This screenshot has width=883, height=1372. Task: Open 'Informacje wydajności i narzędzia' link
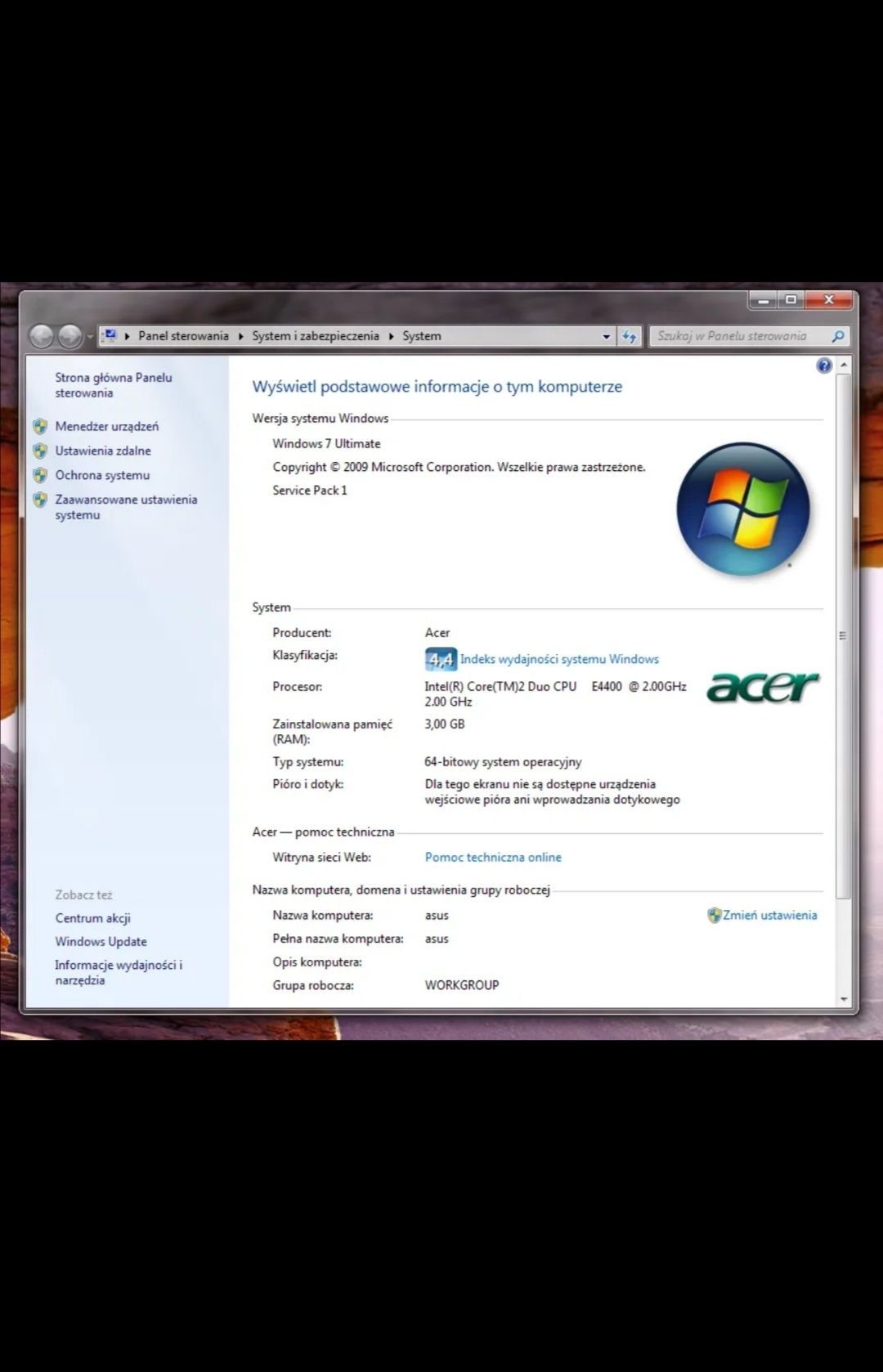pos(119,972)
